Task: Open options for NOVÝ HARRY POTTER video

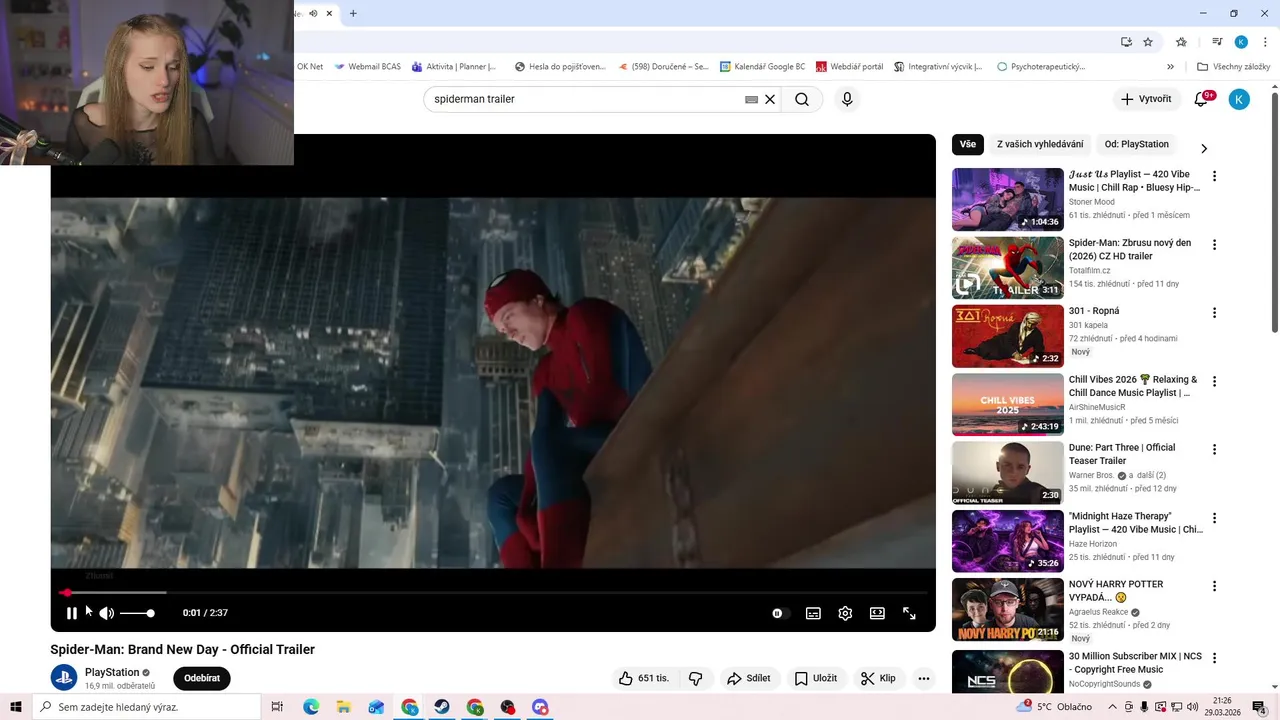Action: (x=1214, y=586)
